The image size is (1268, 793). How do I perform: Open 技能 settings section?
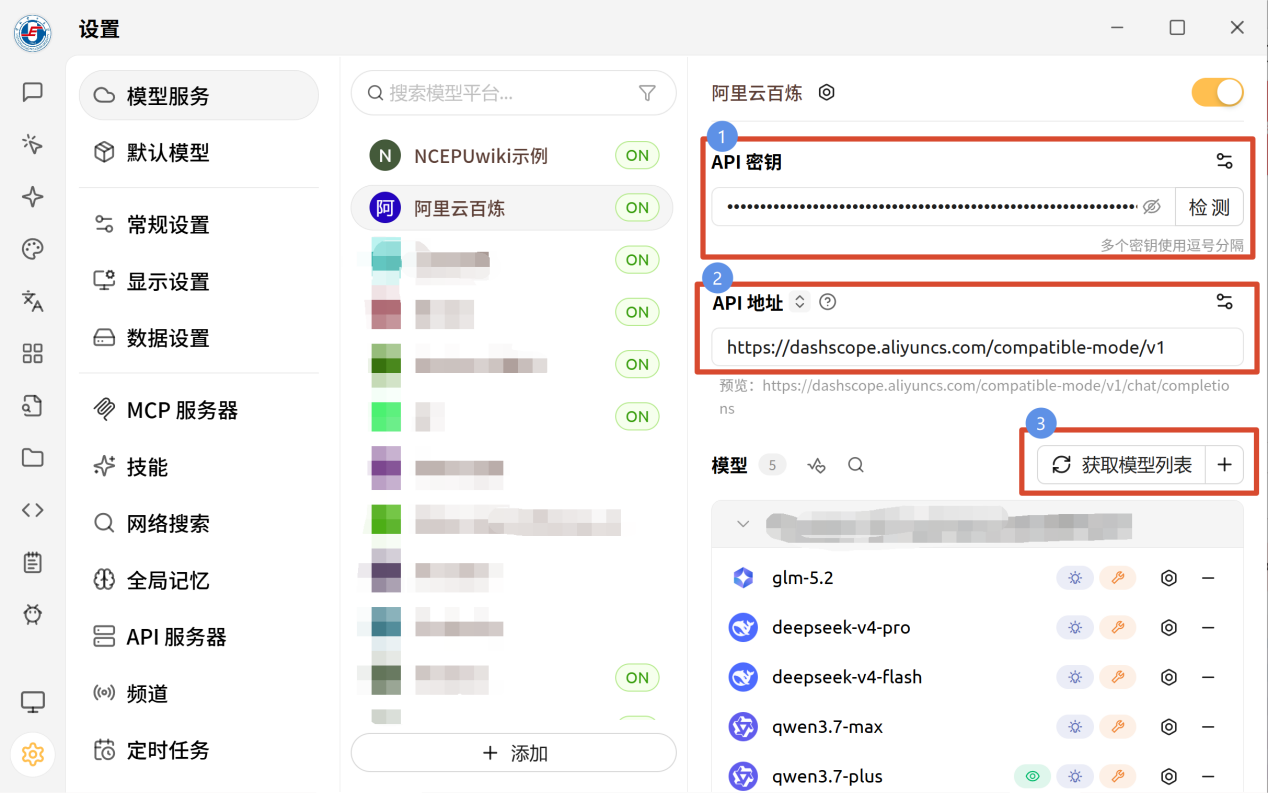(x=199, y=467)
